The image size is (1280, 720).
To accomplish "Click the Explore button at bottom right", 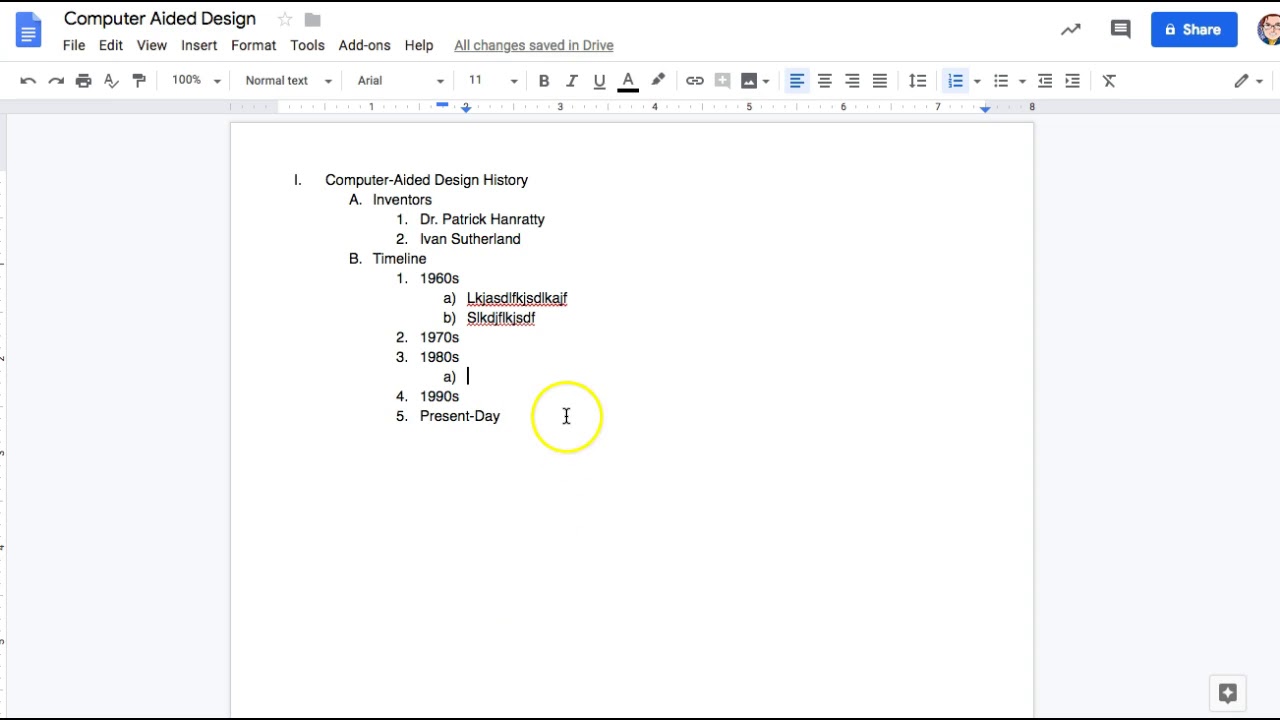I will point(1228,693).
